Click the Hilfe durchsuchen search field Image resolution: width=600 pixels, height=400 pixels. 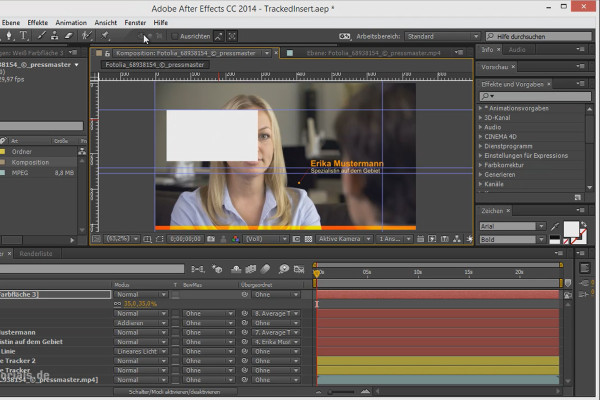point(538,36)
